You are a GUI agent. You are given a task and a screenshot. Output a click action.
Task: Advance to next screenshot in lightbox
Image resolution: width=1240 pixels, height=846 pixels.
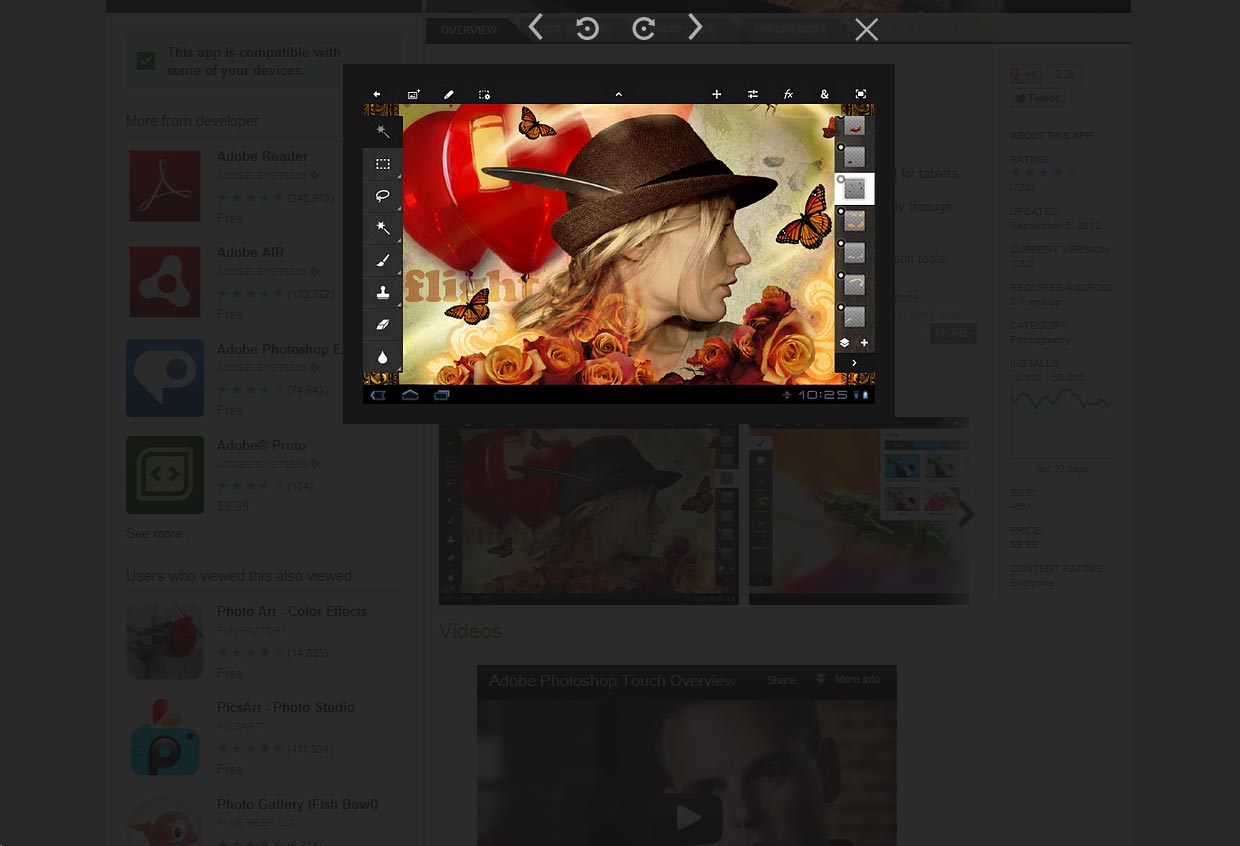[695, 28]
